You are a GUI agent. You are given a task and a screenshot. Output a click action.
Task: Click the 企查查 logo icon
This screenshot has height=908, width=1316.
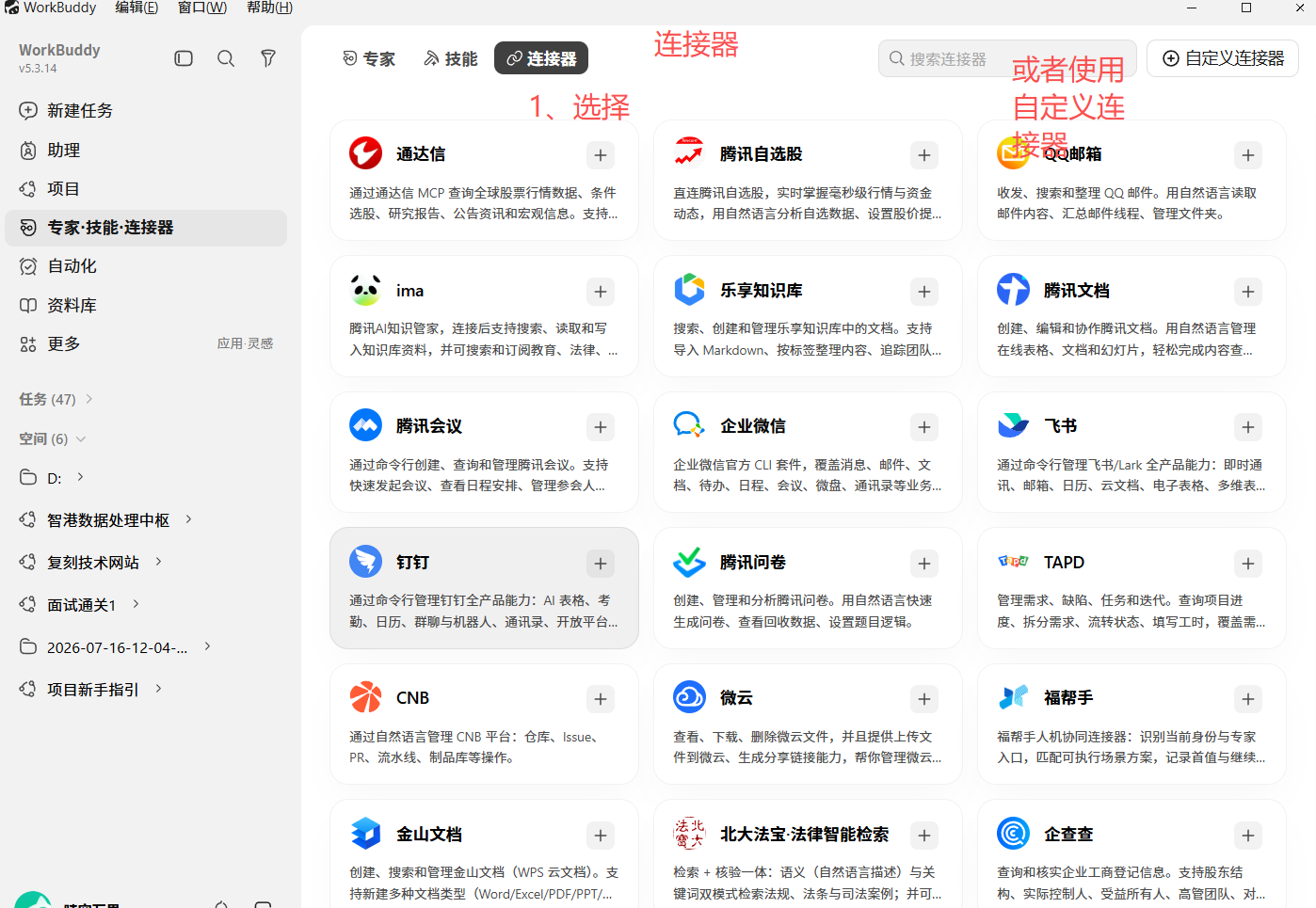tap(1013, 834)
